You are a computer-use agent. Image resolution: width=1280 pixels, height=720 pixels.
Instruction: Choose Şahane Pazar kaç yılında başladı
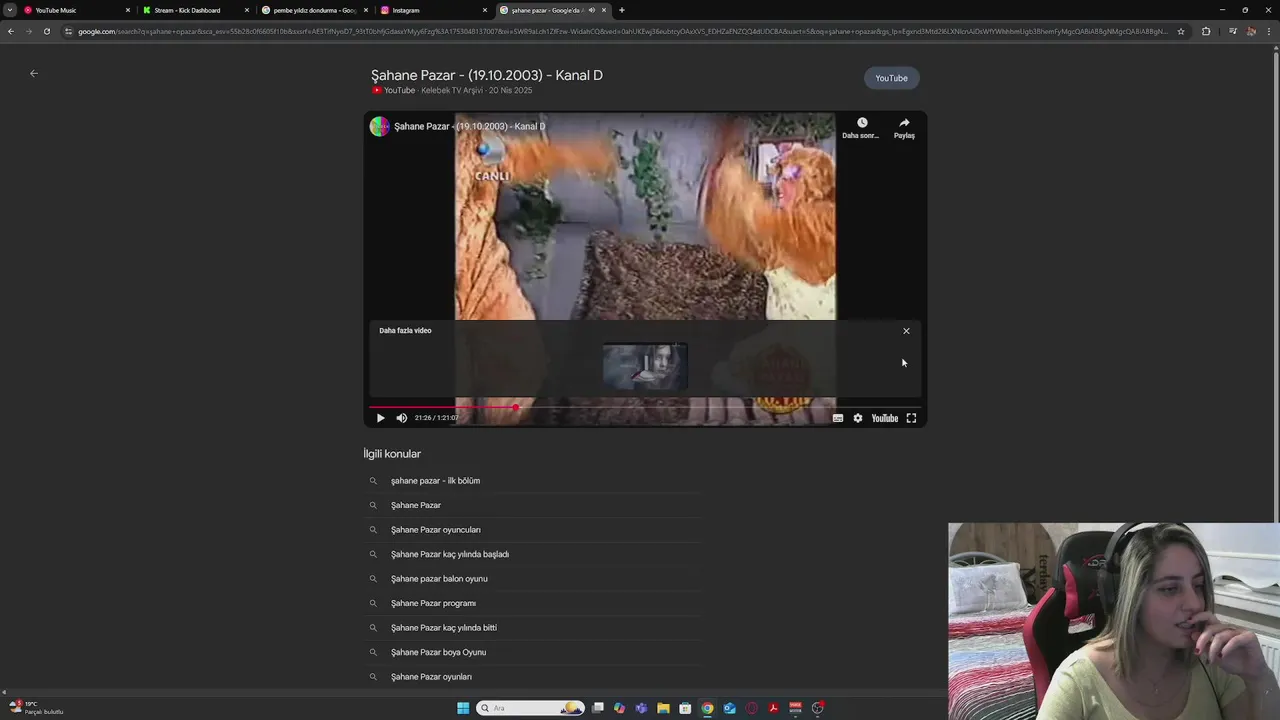[x=450, y=554]
